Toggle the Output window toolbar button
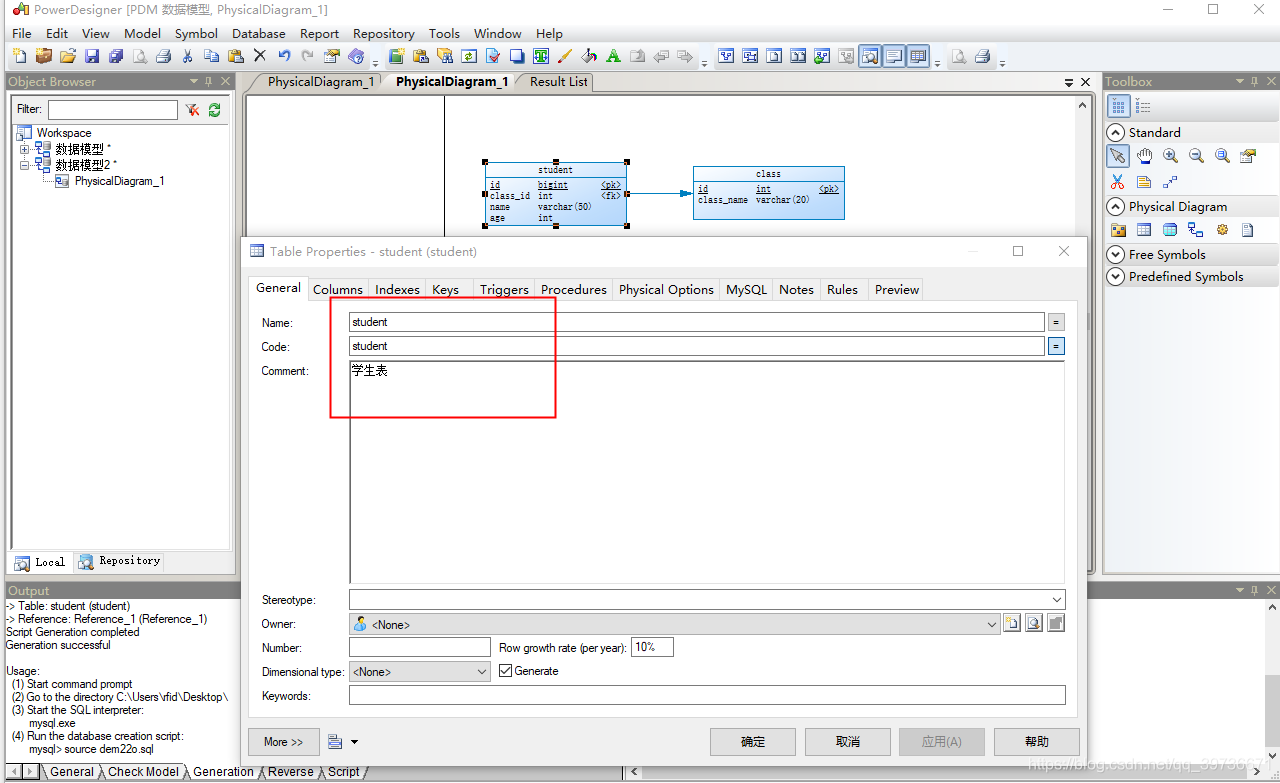The width and height of the screenshot is (1280, 783). (894, 56)
